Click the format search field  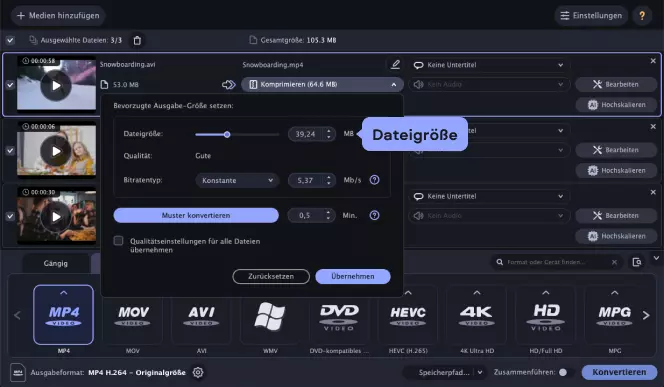click(557, 262)
